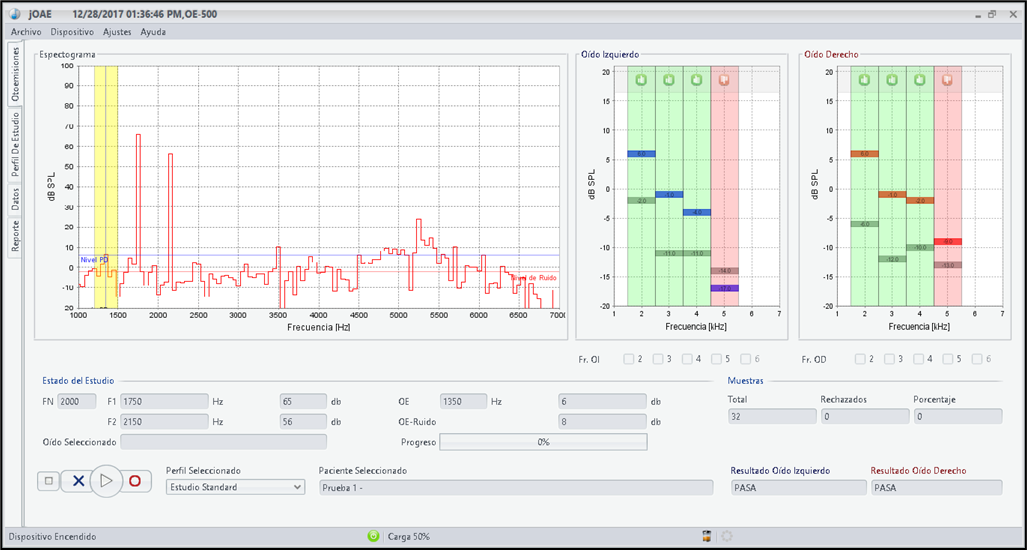Open the Dispositivo menu
The height and width of the screenshot is (550, 1027).
72,31
